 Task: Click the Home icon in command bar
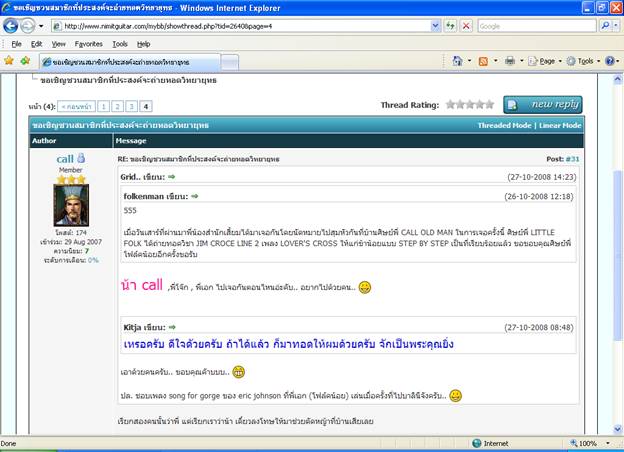click(458, 61)
